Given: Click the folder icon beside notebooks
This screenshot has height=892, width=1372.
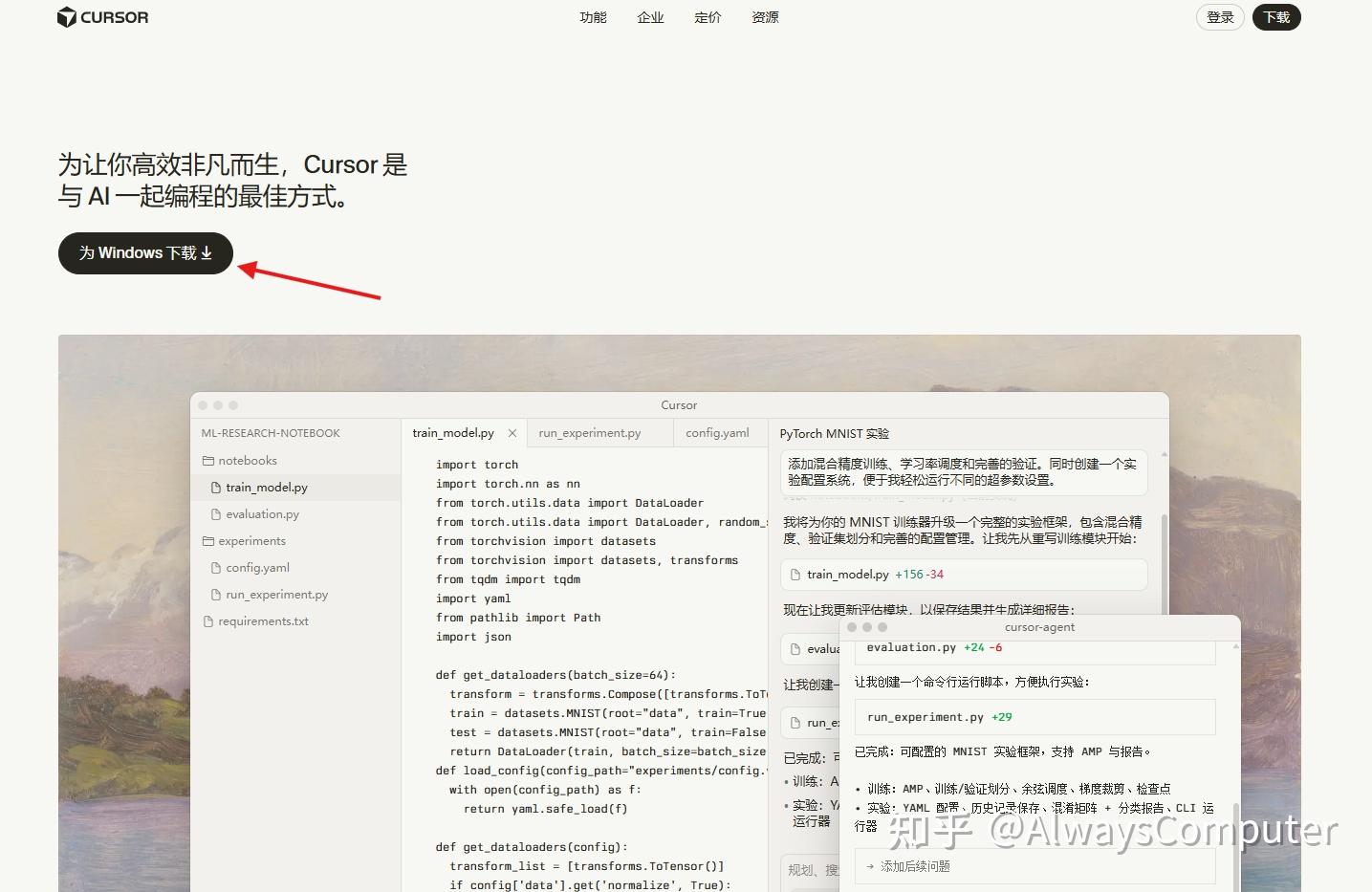Looking at the screenshot, I should (208, 461).
